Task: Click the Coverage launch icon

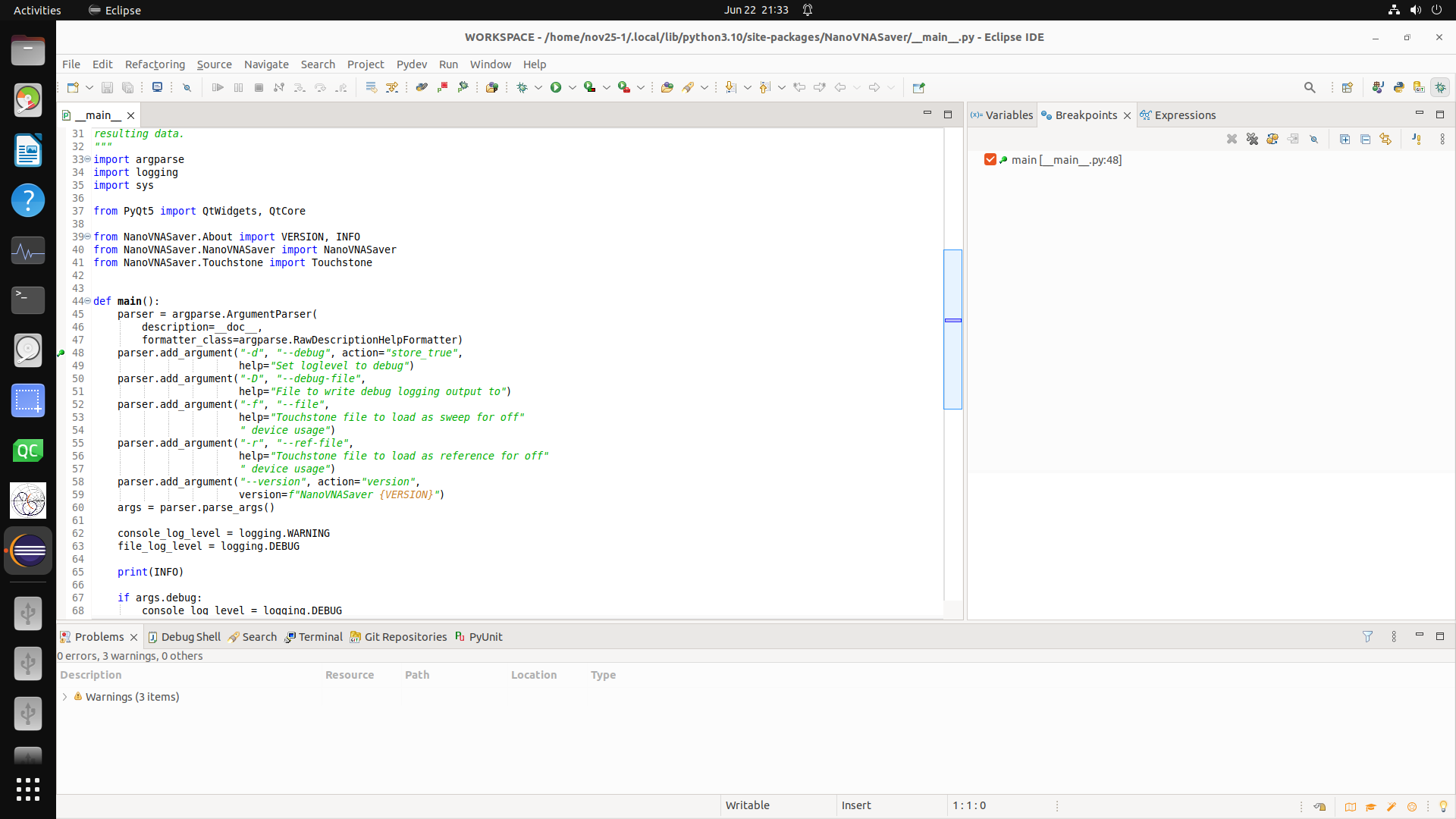Action: 590,88
